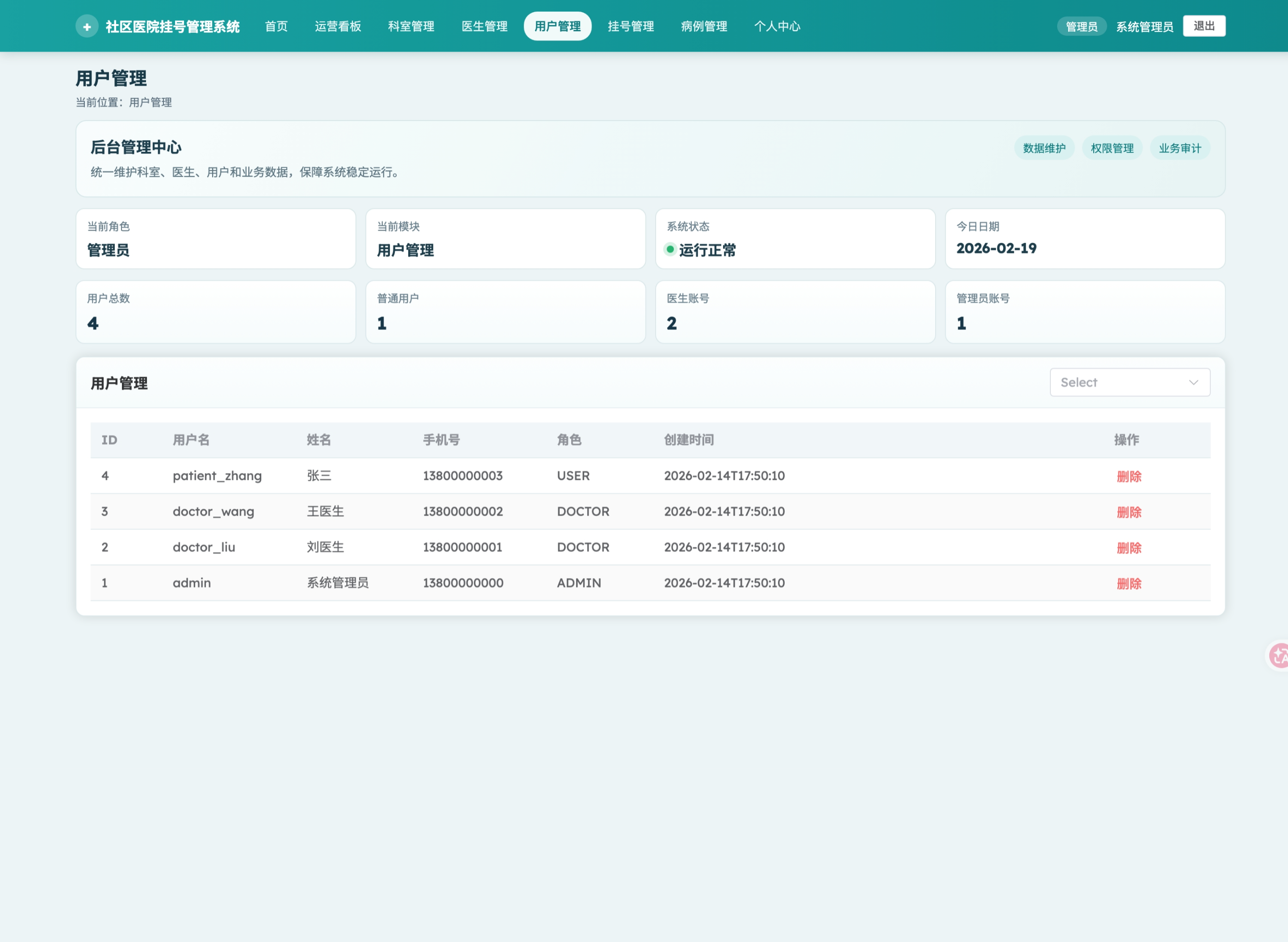Click the floating translate icon at the right edge

1279,656
